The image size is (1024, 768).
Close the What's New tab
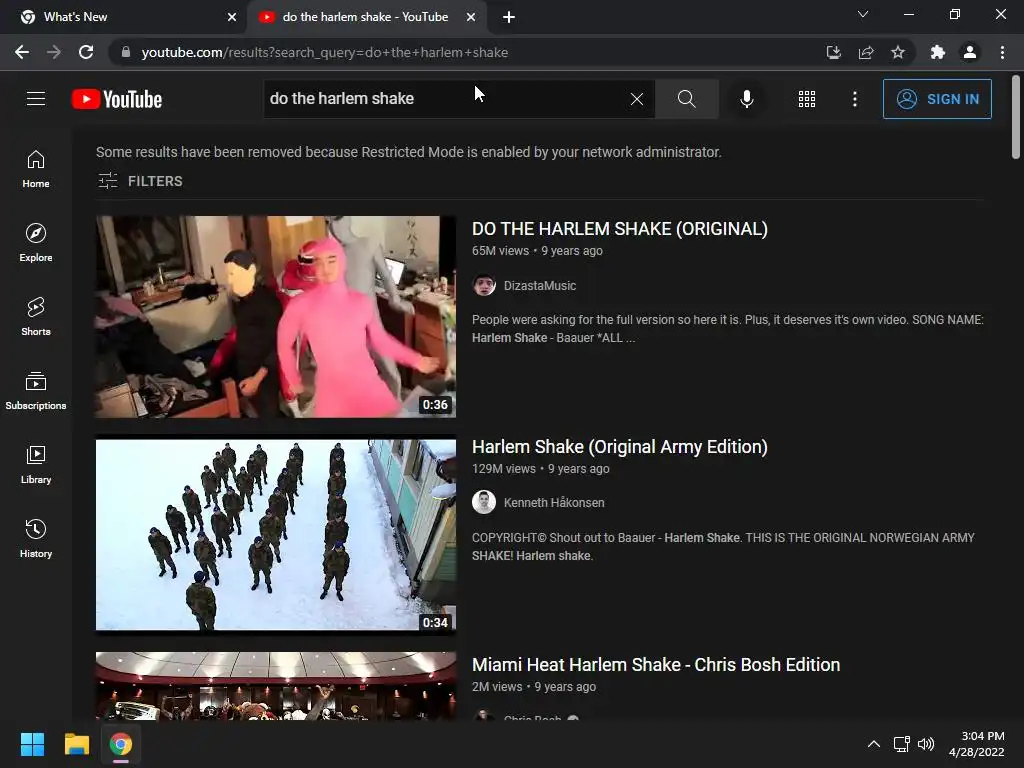pos(232,17)
